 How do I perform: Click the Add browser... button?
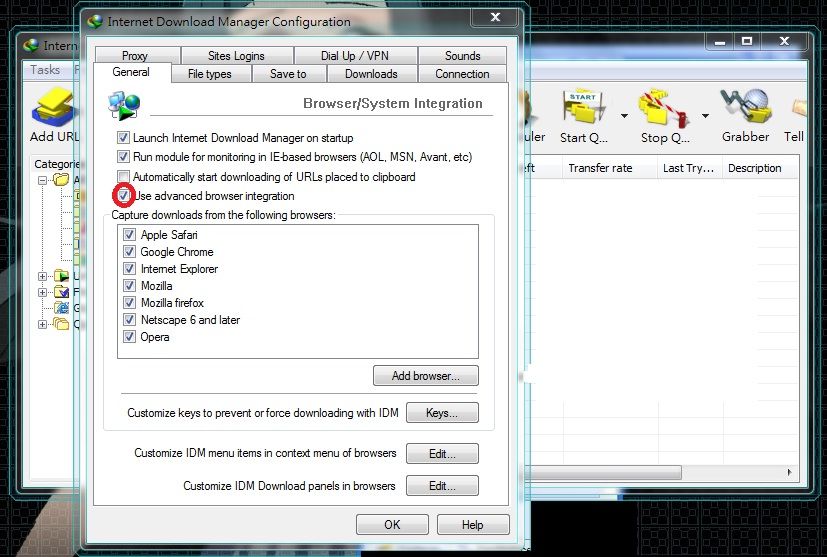[426, 376]
